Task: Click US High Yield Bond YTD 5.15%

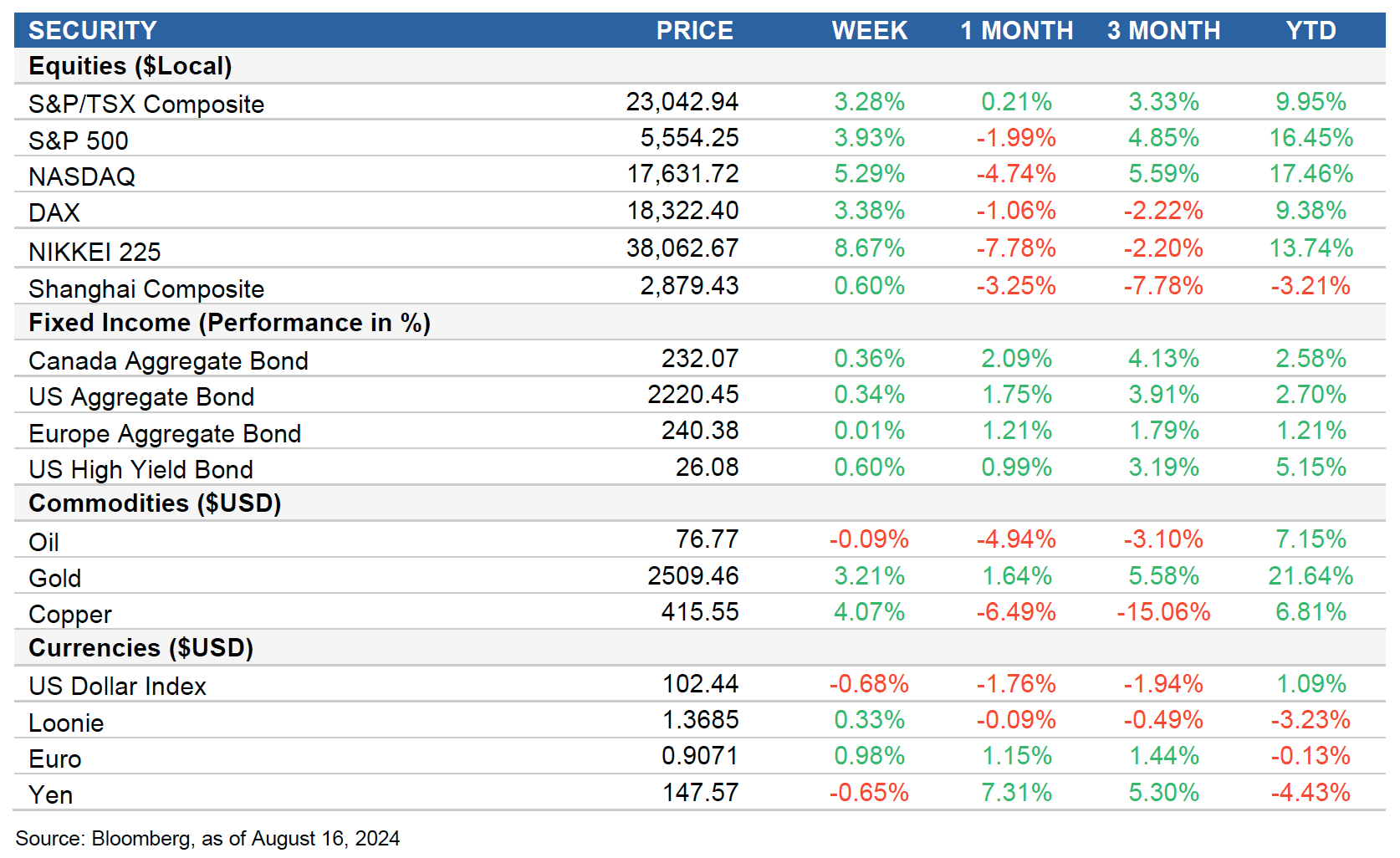Action: [1311, 467]
